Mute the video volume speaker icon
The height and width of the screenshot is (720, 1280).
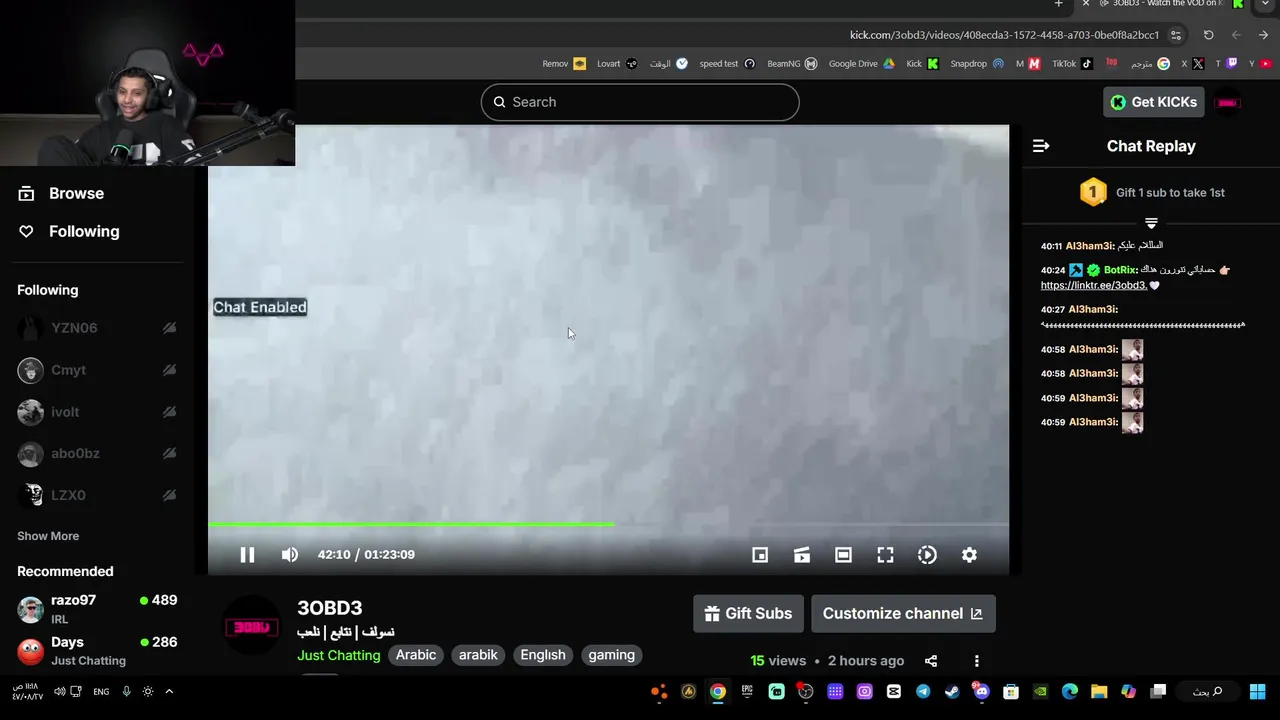click(290, 555)
